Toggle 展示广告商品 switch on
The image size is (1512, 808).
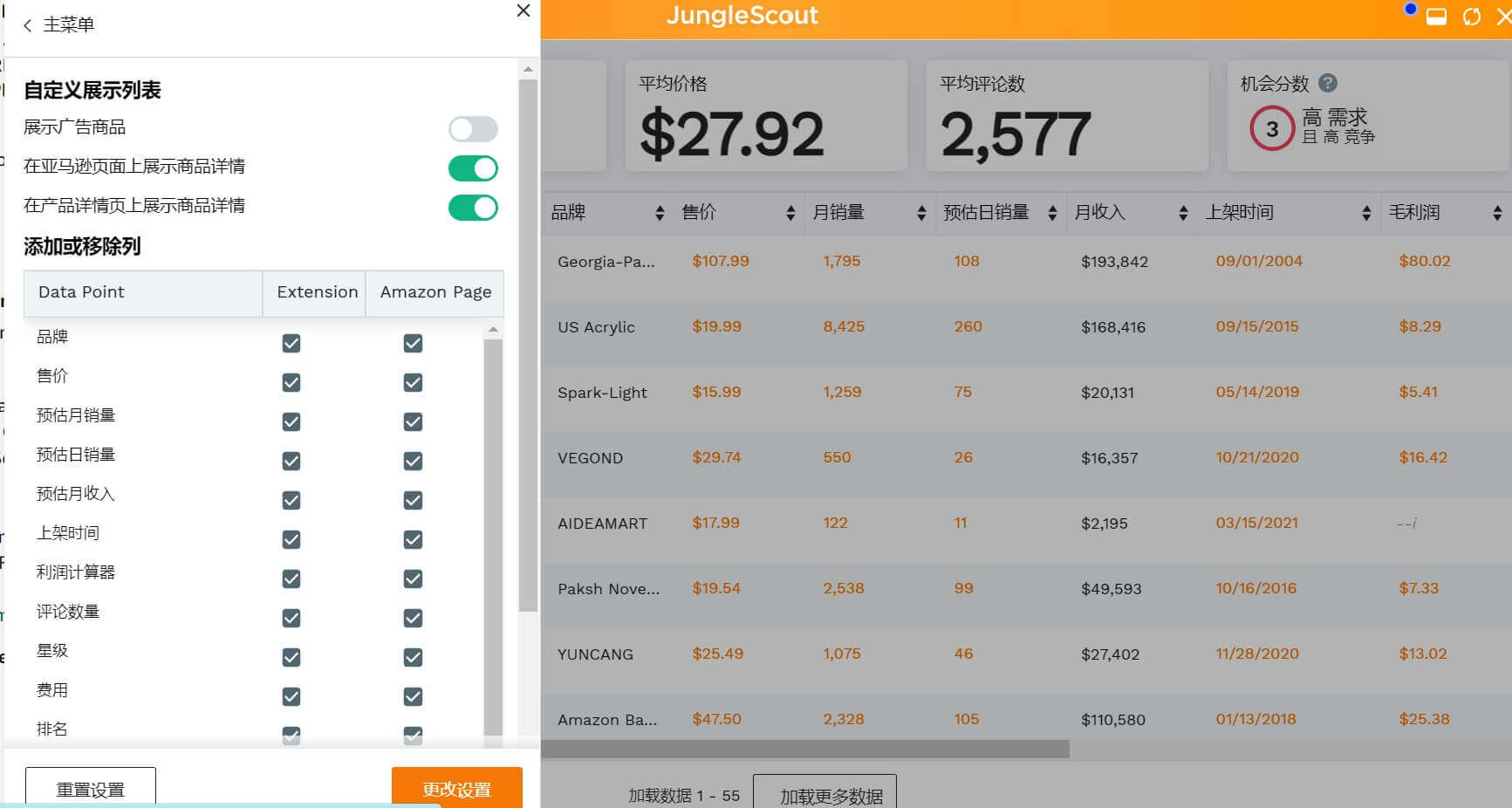tap(473, 129)
